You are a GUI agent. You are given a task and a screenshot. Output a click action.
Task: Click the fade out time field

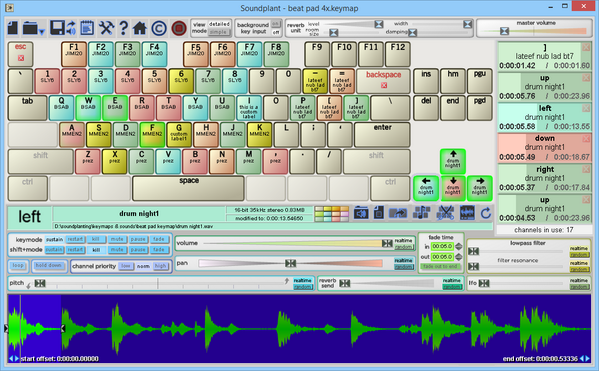pos(442,257)
